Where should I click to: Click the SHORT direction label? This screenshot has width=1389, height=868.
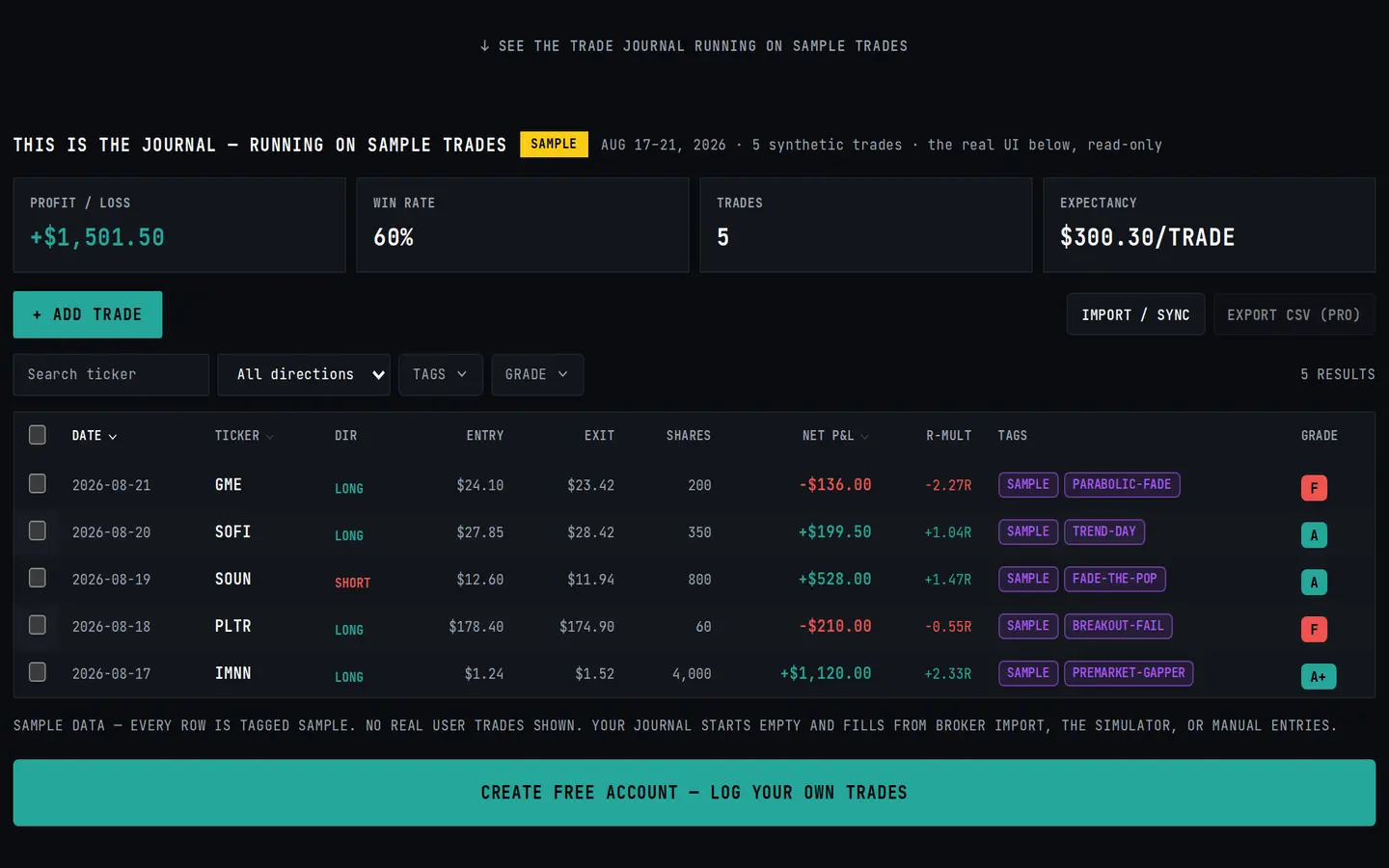[x=352, y=583]
